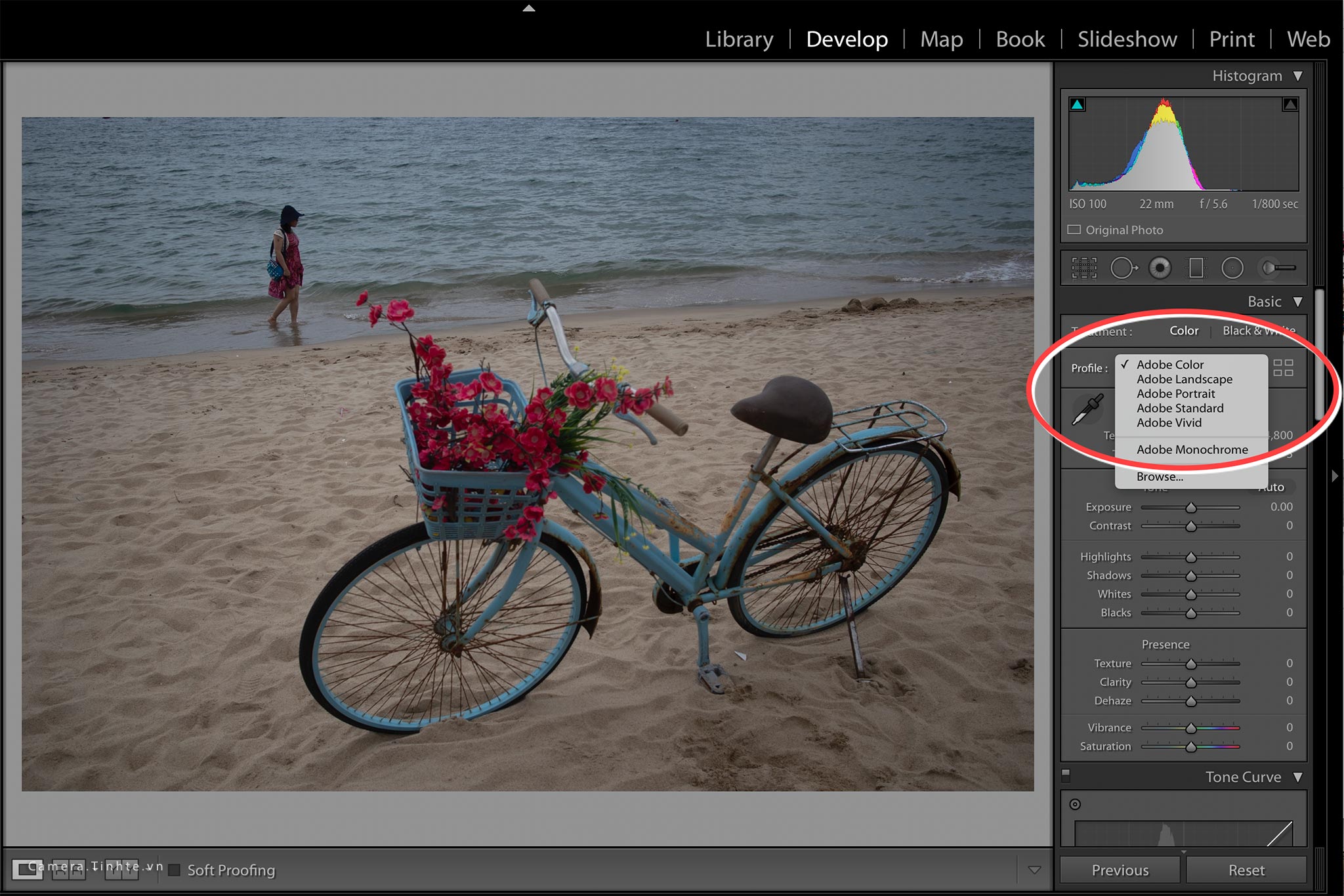Screen dimensions: 1344x896
Task: Pick the White Balance eyedropper
Action: point(1087,410)
